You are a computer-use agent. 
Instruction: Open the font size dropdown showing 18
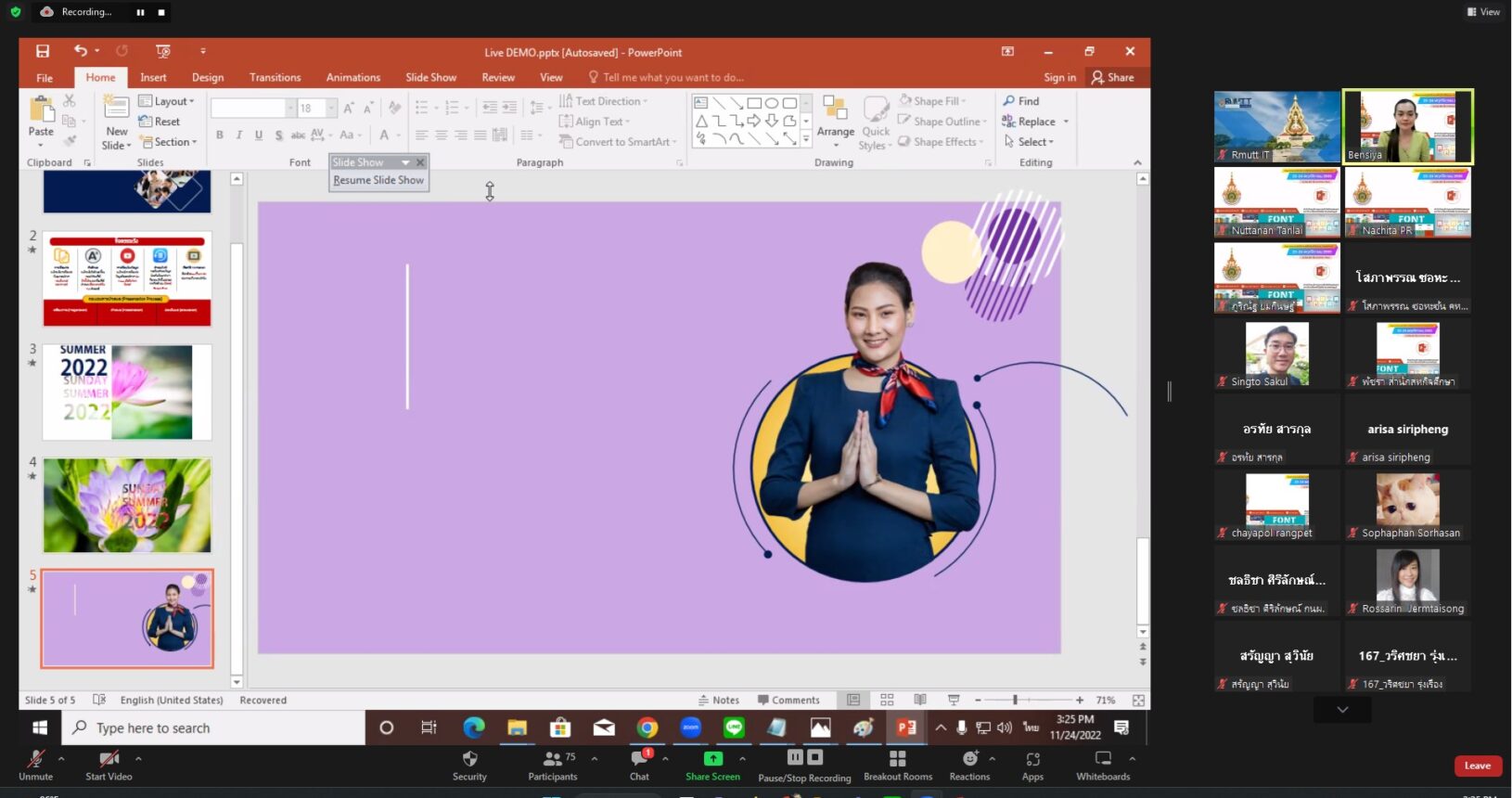coord(333,109)
